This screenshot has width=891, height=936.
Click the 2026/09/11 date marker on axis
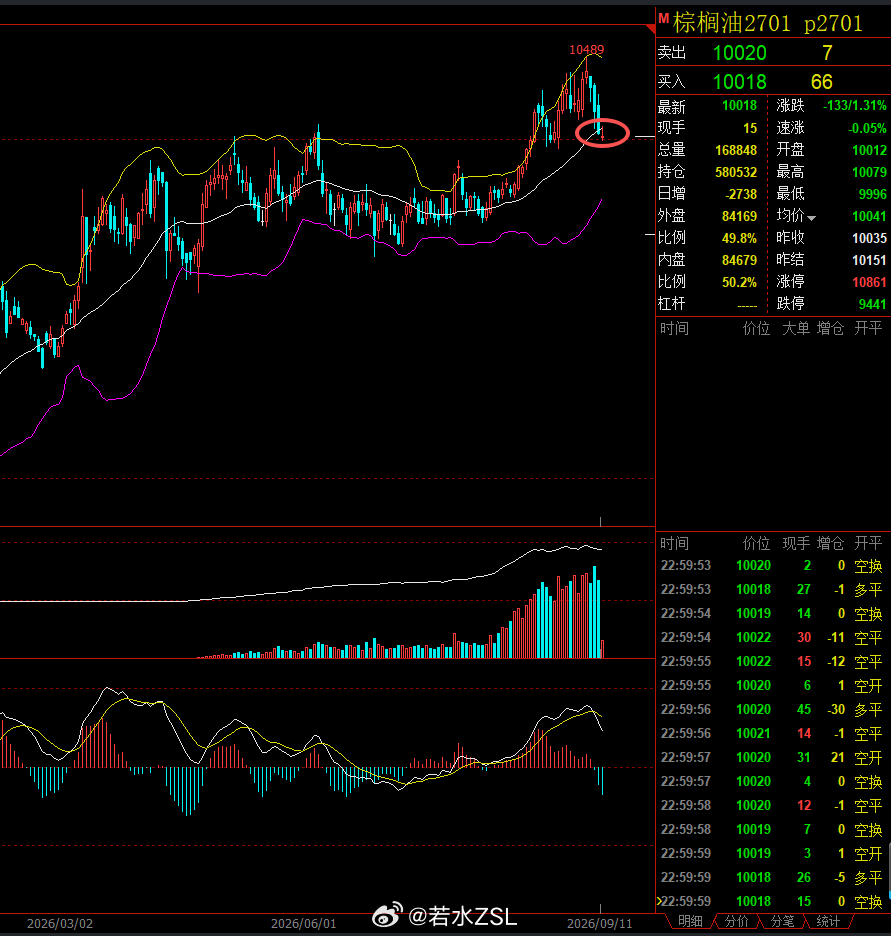coord(599,923)
